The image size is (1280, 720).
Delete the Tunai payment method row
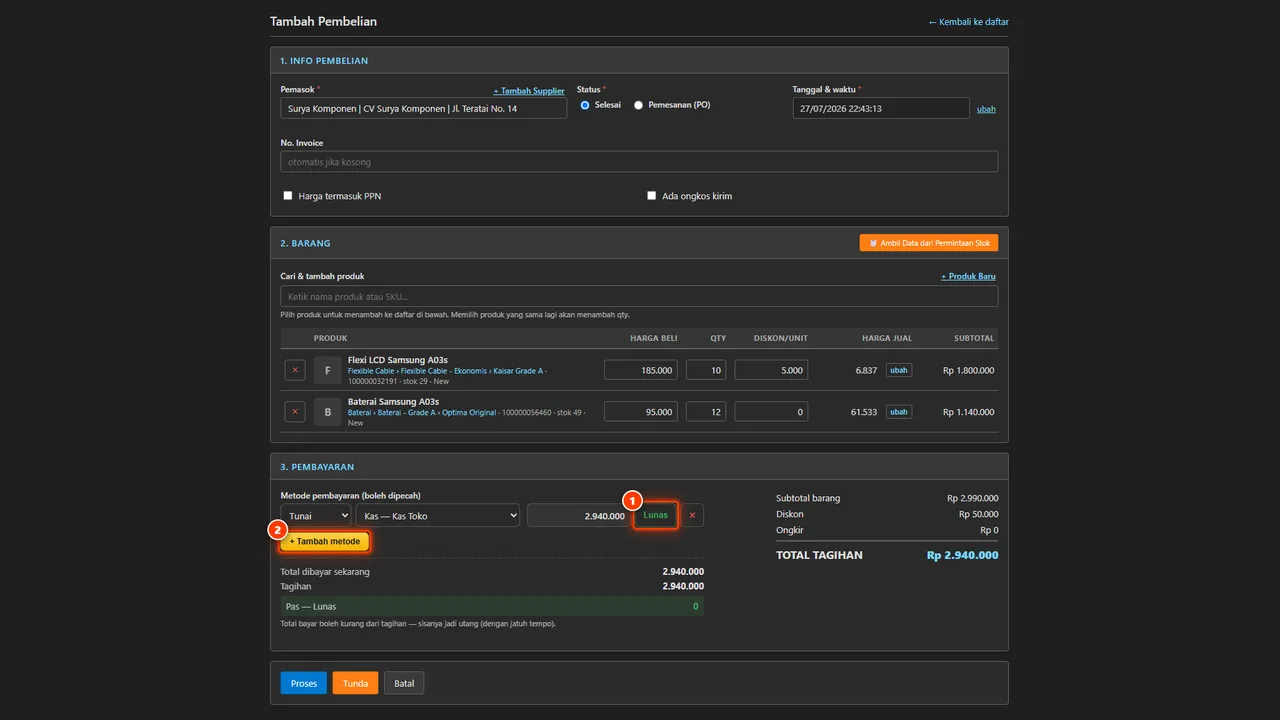pyautogui.click(x=692, y=515)
